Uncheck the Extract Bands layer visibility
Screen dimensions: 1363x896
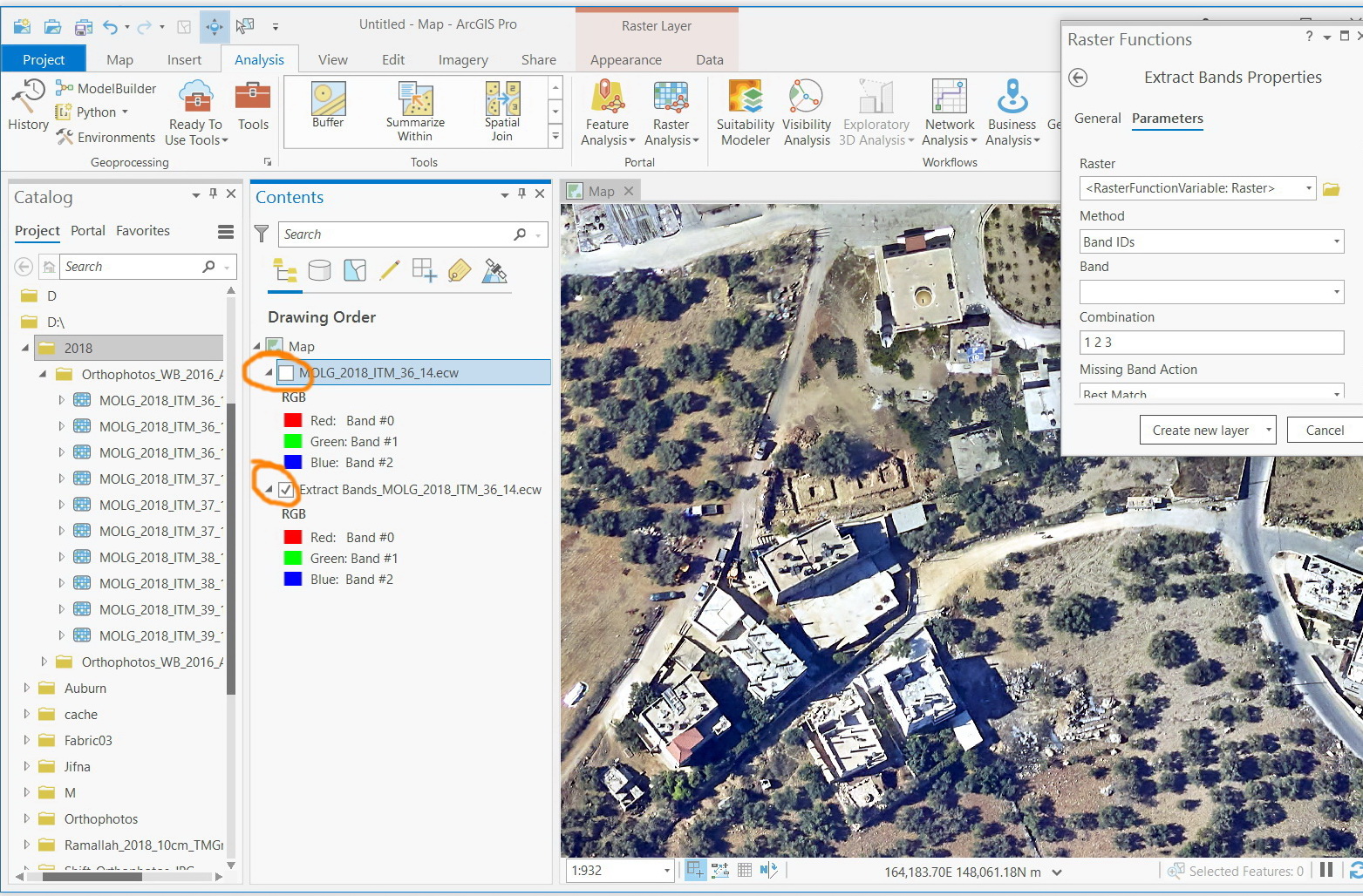[x=286, y=490]
